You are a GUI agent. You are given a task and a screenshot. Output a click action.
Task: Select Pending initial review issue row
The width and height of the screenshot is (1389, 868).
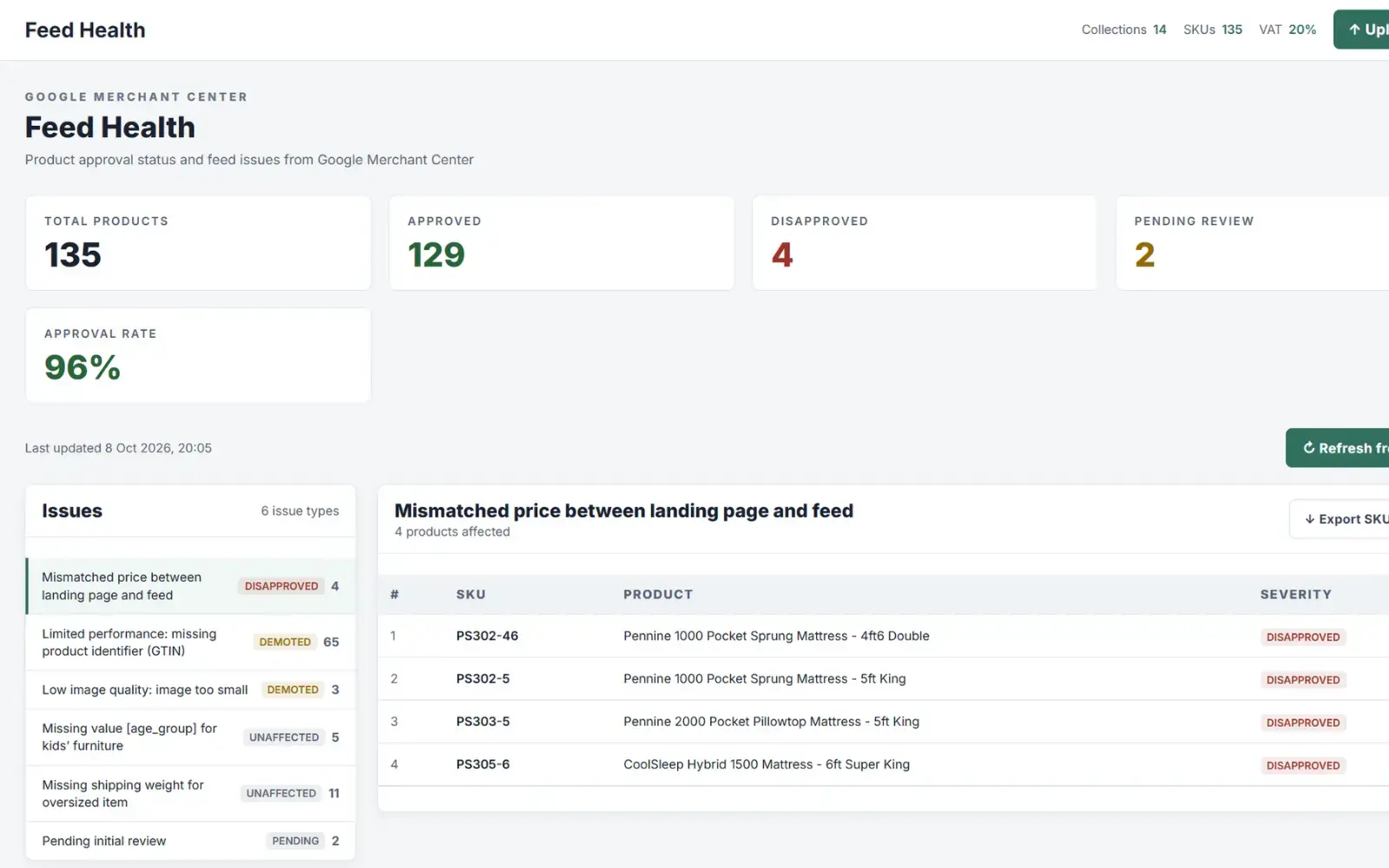pyautogui.click(x=190, y=841)
